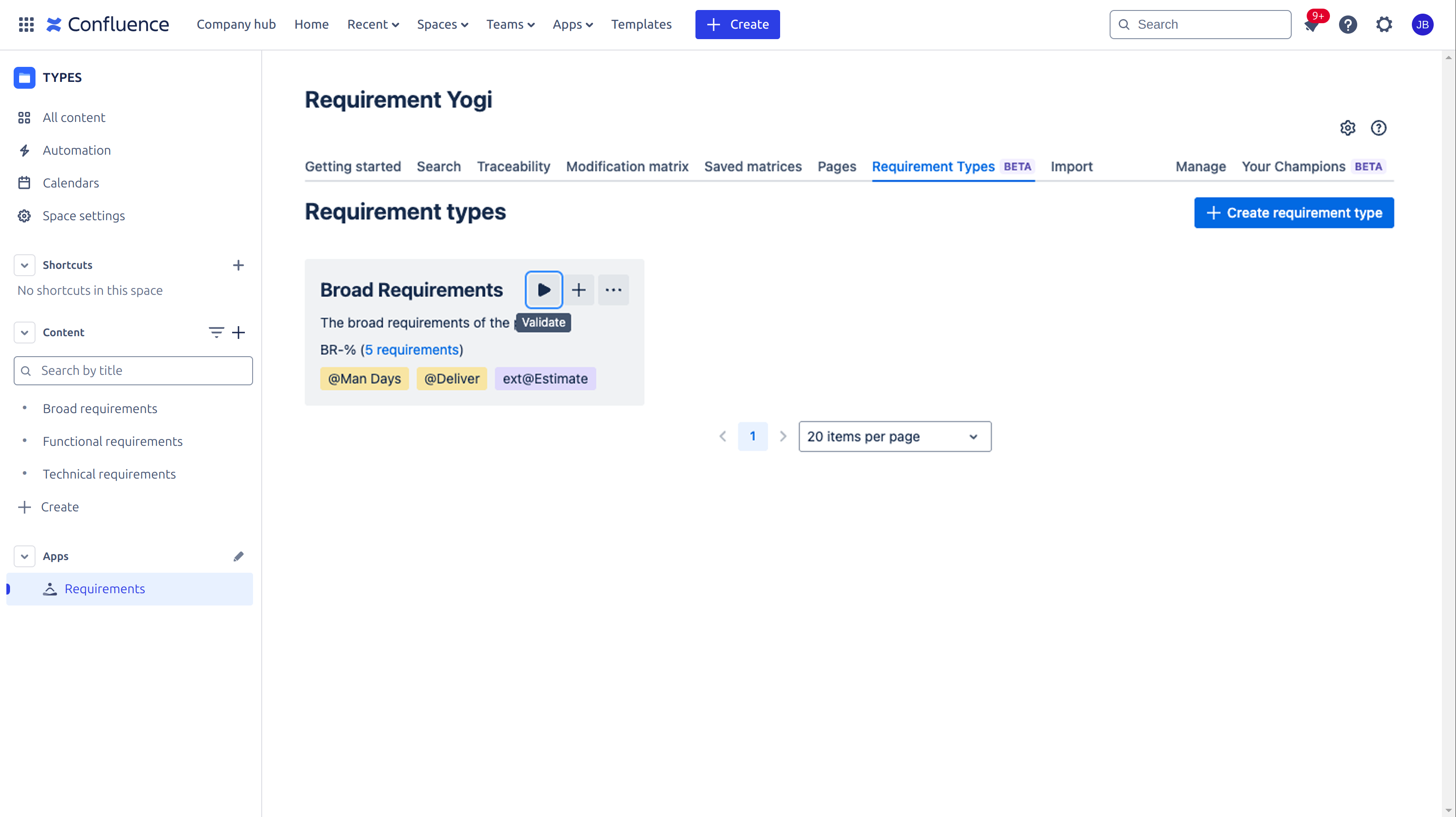Open the Atlassian app switcher grid icon

[x=25, y=24]
